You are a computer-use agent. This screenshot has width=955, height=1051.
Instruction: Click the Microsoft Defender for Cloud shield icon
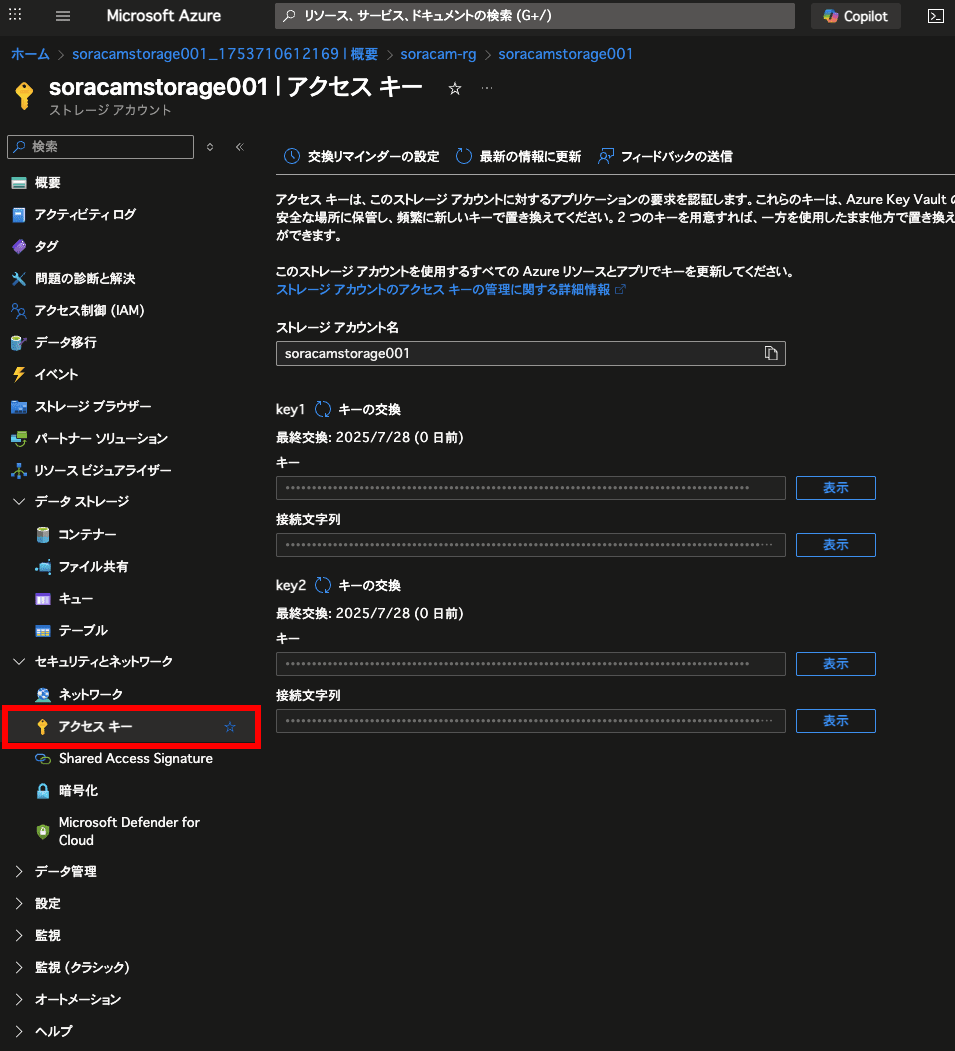[43, 832]
